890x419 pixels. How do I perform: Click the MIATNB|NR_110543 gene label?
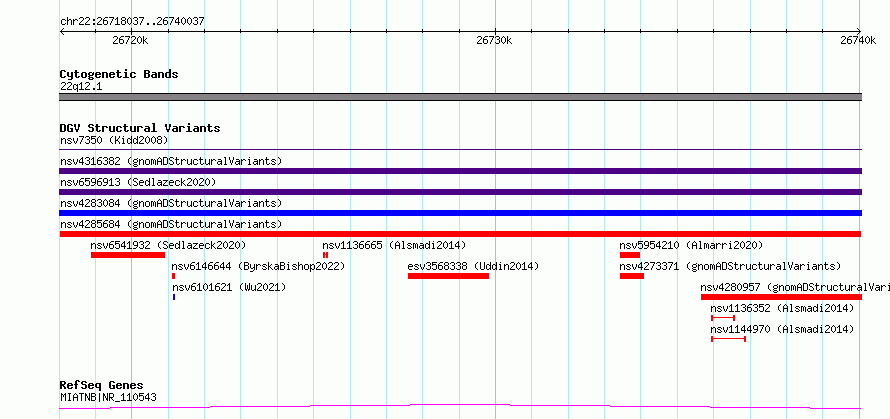point(108,397)
